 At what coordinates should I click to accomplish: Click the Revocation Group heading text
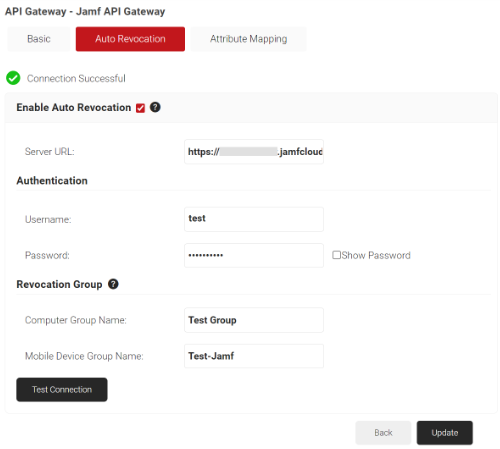click(x=59, y=284)
